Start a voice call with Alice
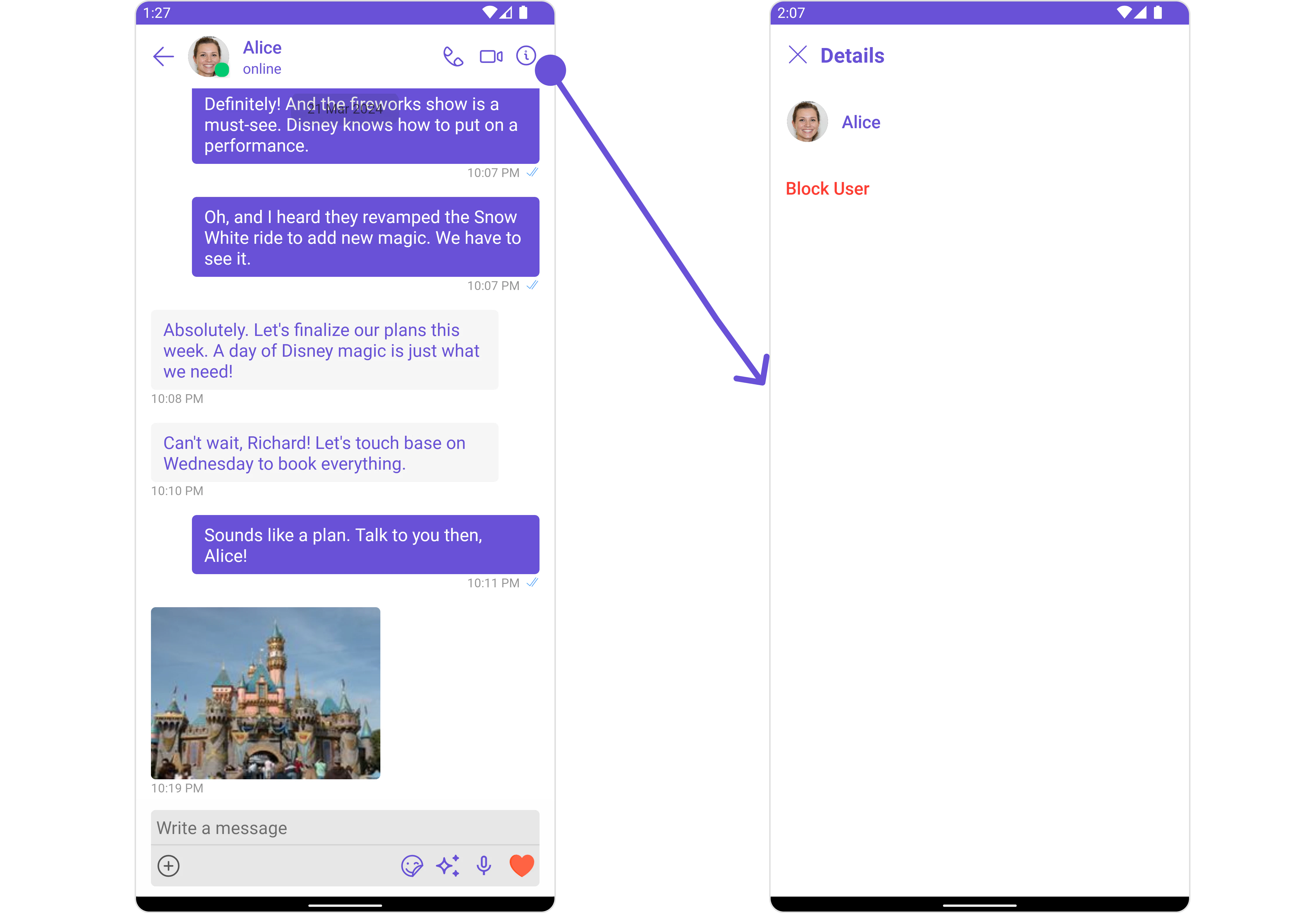Screen dimensions: 1316x913 (x=453, y=57)
